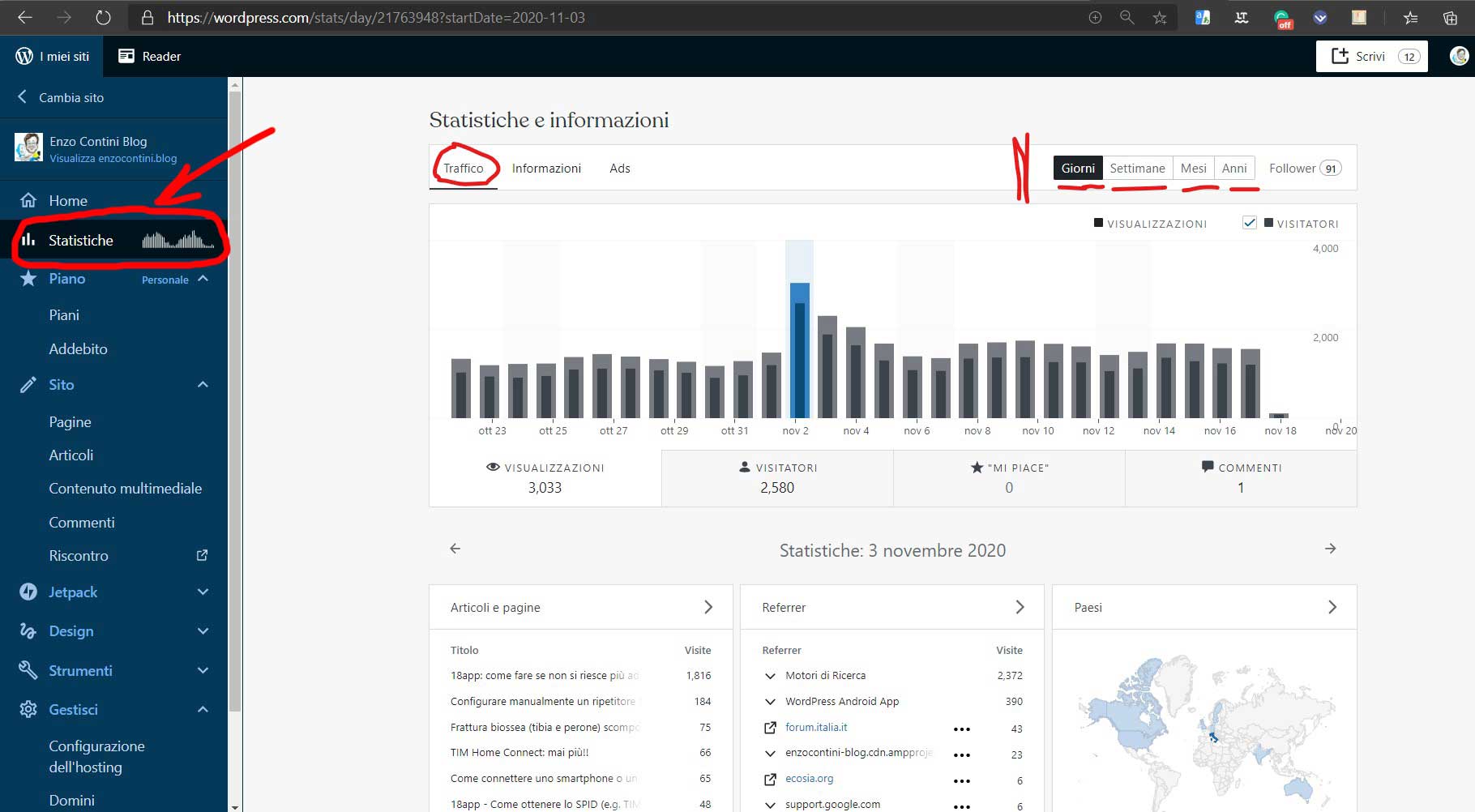Select the Settimane period option
1475x812 pixels.
1137,168
